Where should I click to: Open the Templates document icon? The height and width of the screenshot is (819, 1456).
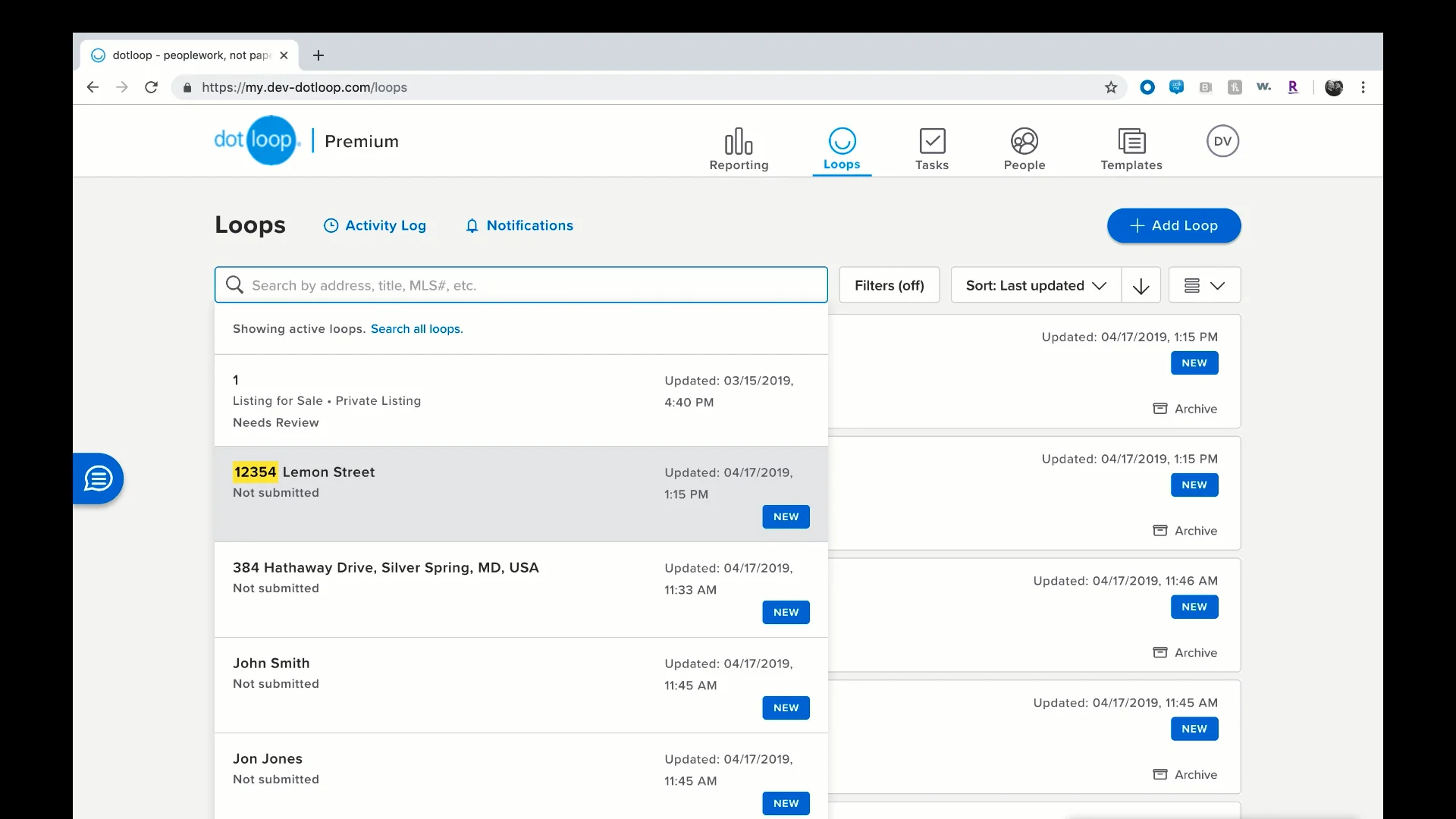click(1131, 142)
